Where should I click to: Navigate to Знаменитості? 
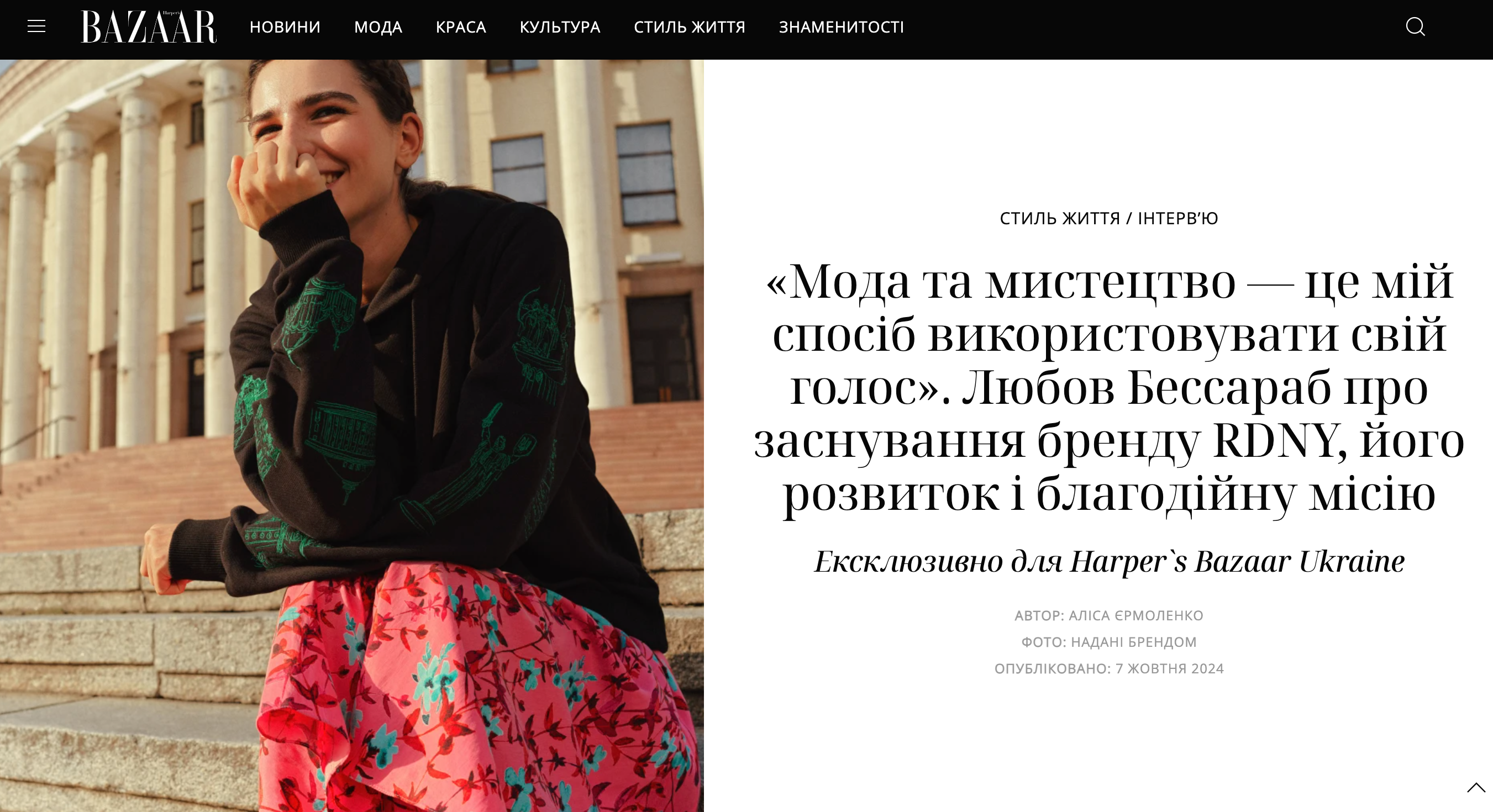click(841, 27)
